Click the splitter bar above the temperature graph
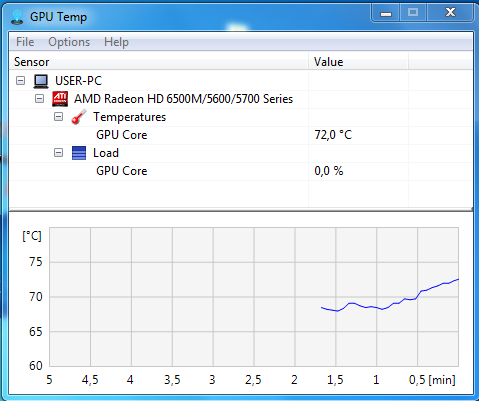This screenshot has width=479, height=401. pyautogui.click(x=241, y=210)
